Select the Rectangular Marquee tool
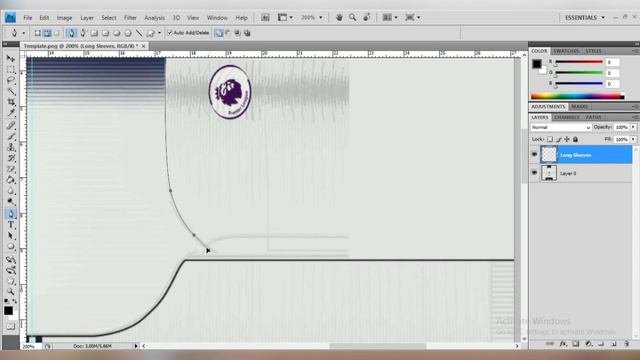The width and height of the screenshot is (640, 360). (x=11, y=69)
